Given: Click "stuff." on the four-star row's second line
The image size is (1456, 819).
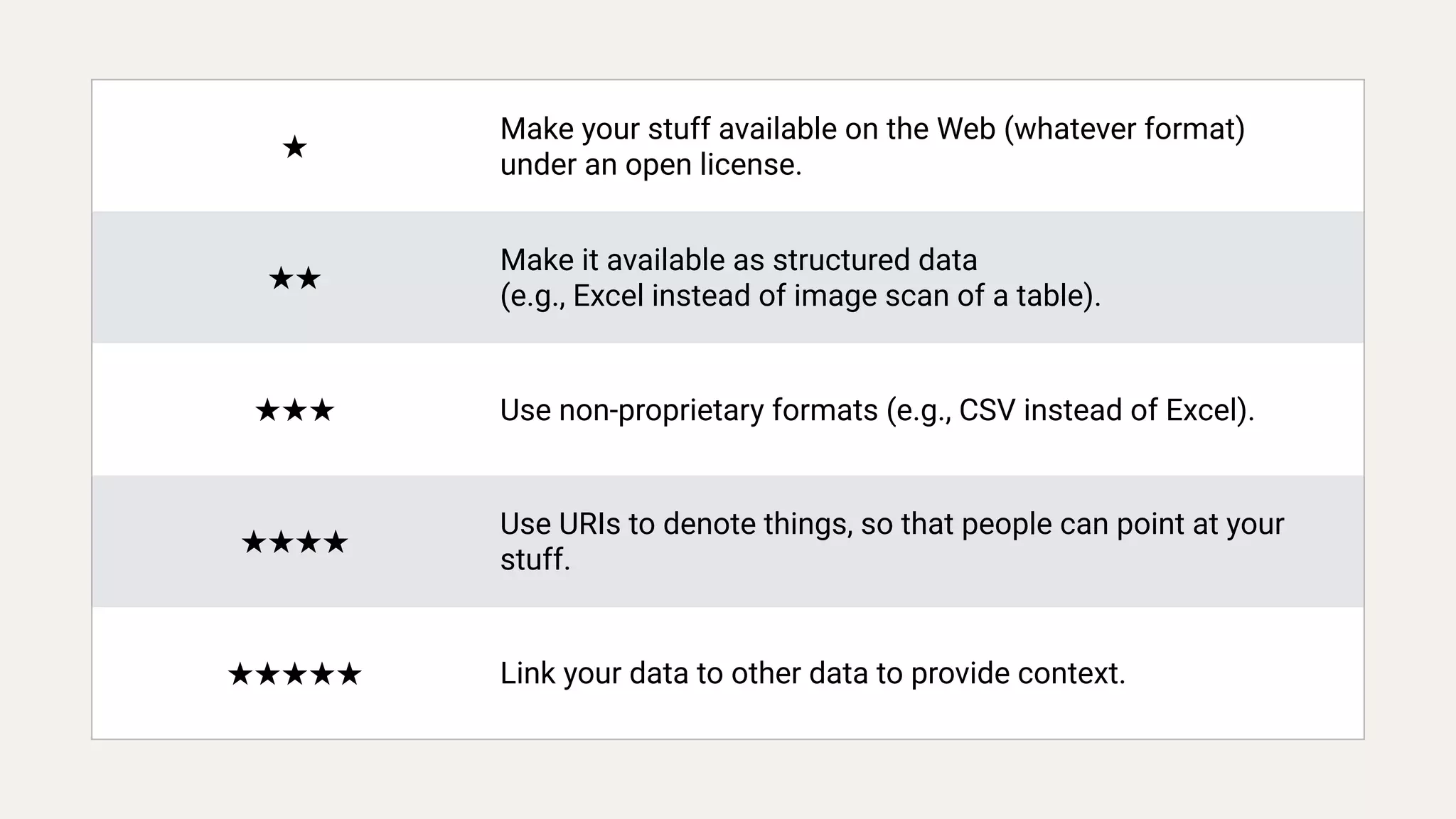Looking at the screenshot, I should point(535,560).
